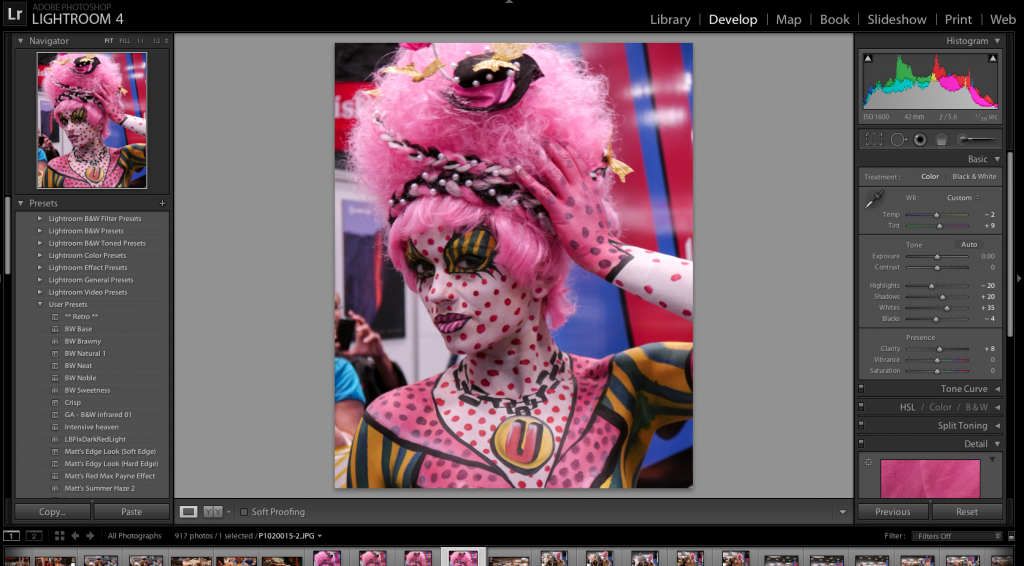Go forward using the right arrow icon
The height and width of the screenshot is (566, 1024).
[90, 535]
